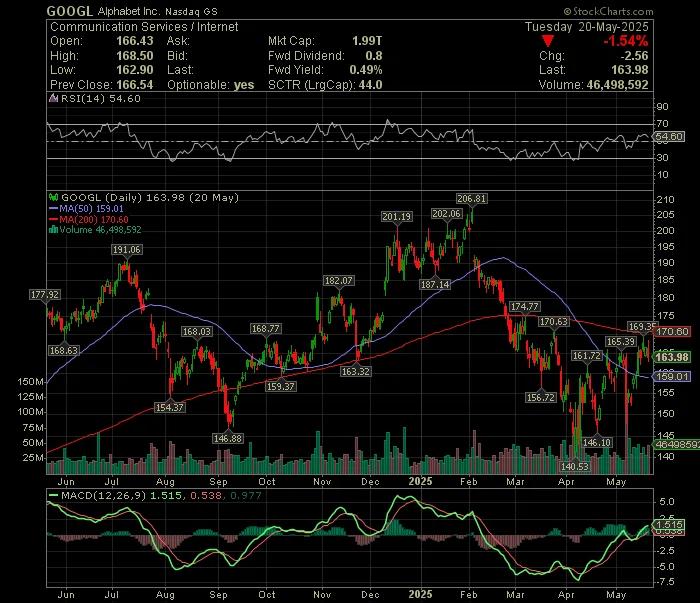
Task: Click the blue 159.01 MA(50) axis tag
Action: point(672,377)
